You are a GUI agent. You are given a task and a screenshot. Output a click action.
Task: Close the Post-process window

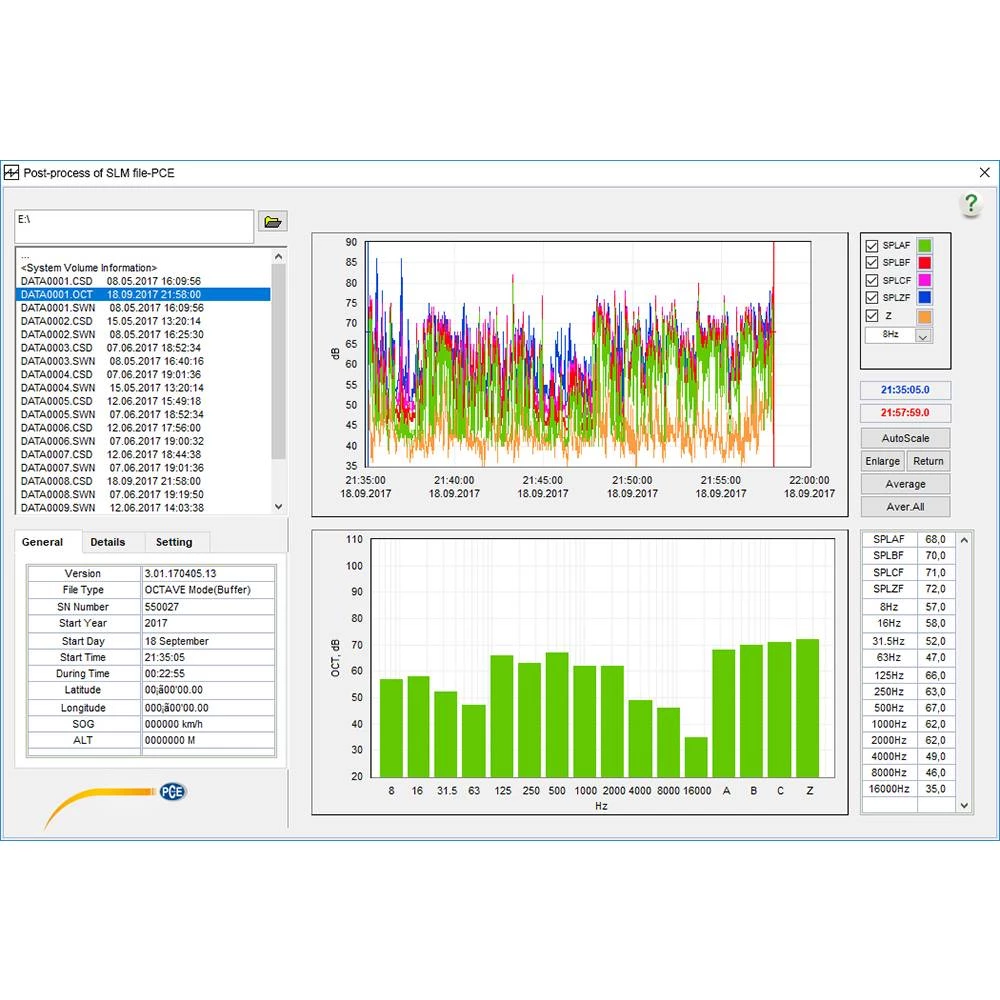(984, 173)
